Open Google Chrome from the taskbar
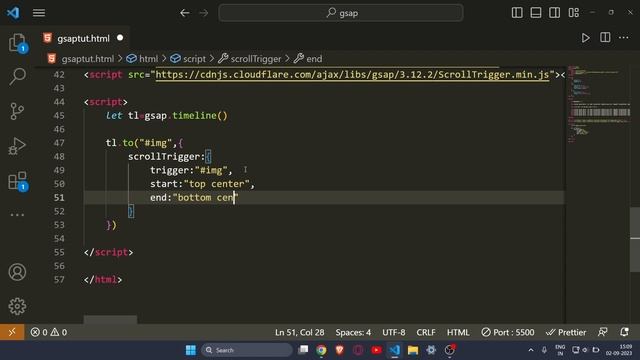Viewport: 640px width, 360px height. coord(321,350)
